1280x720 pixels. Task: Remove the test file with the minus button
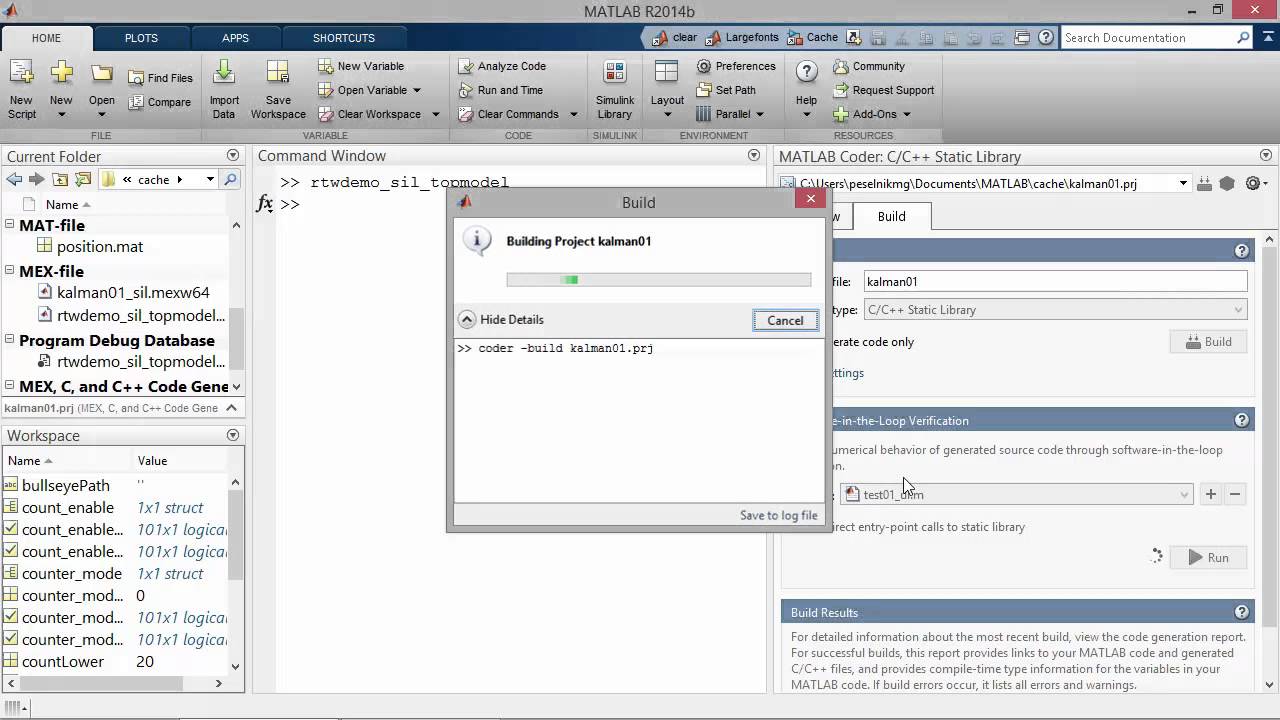[x=1235, y=494]
